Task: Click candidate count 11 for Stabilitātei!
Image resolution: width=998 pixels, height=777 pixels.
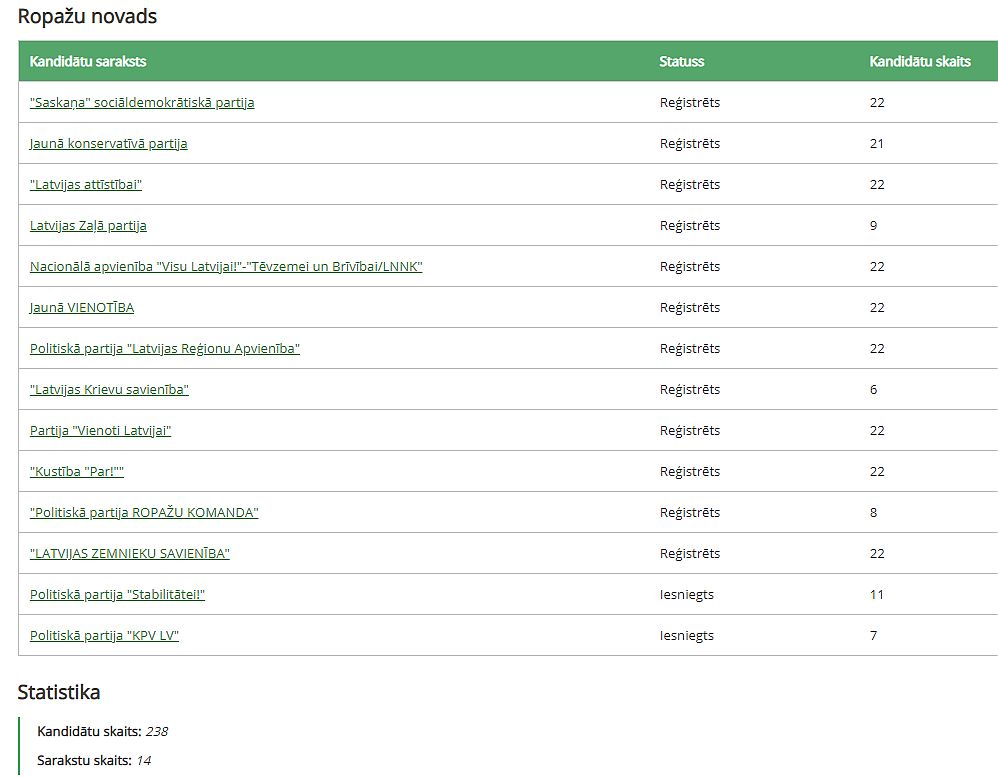Action: pos(876,594)
